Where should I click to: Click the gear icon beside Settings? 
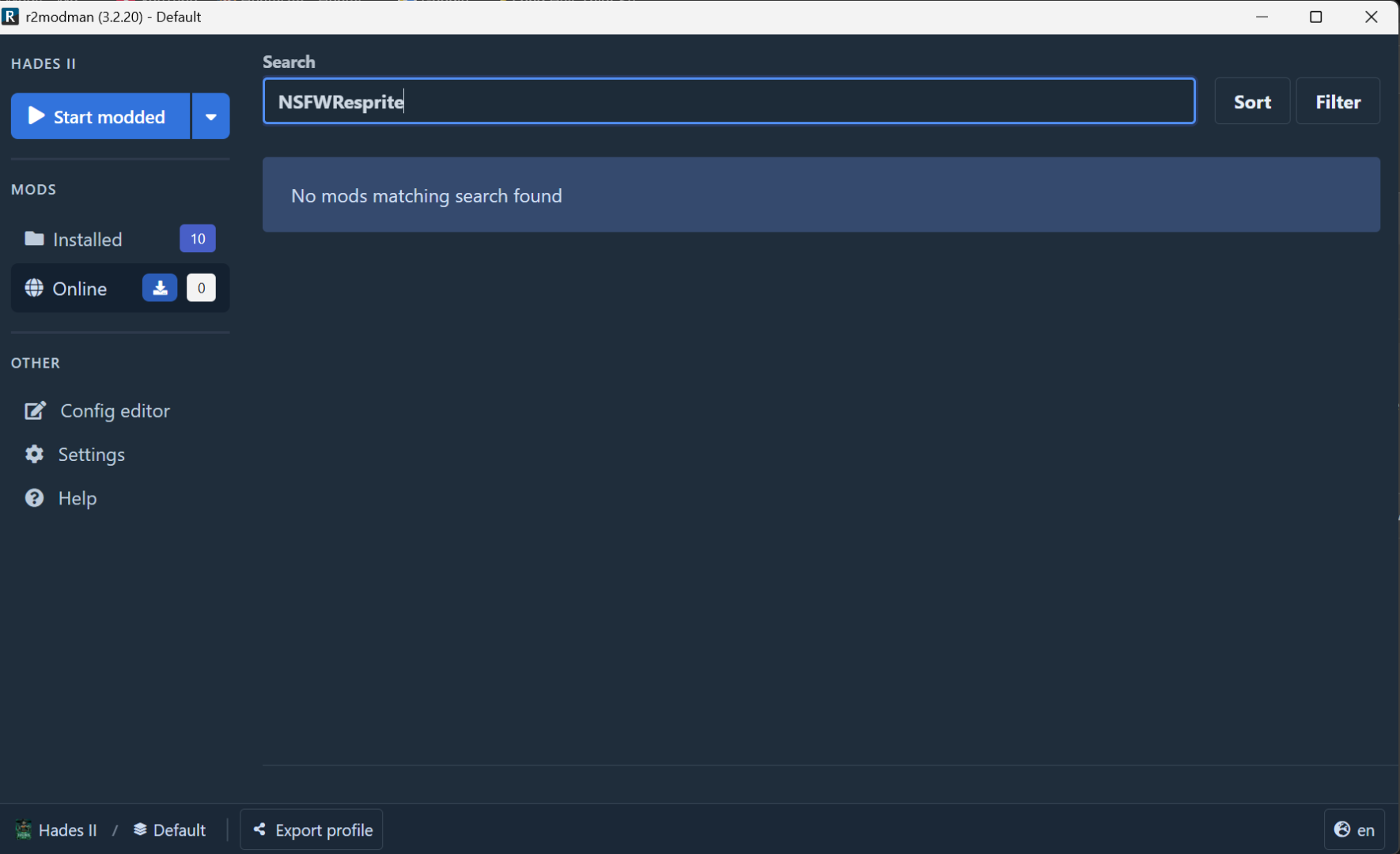(34, 454)
